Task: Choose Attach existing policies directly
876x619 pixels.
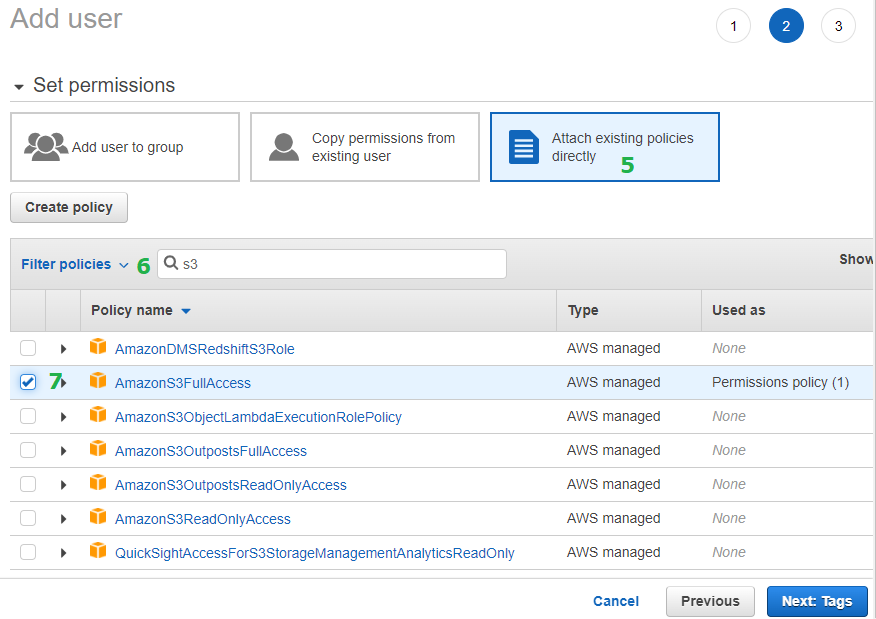Action: click(604, 147)
